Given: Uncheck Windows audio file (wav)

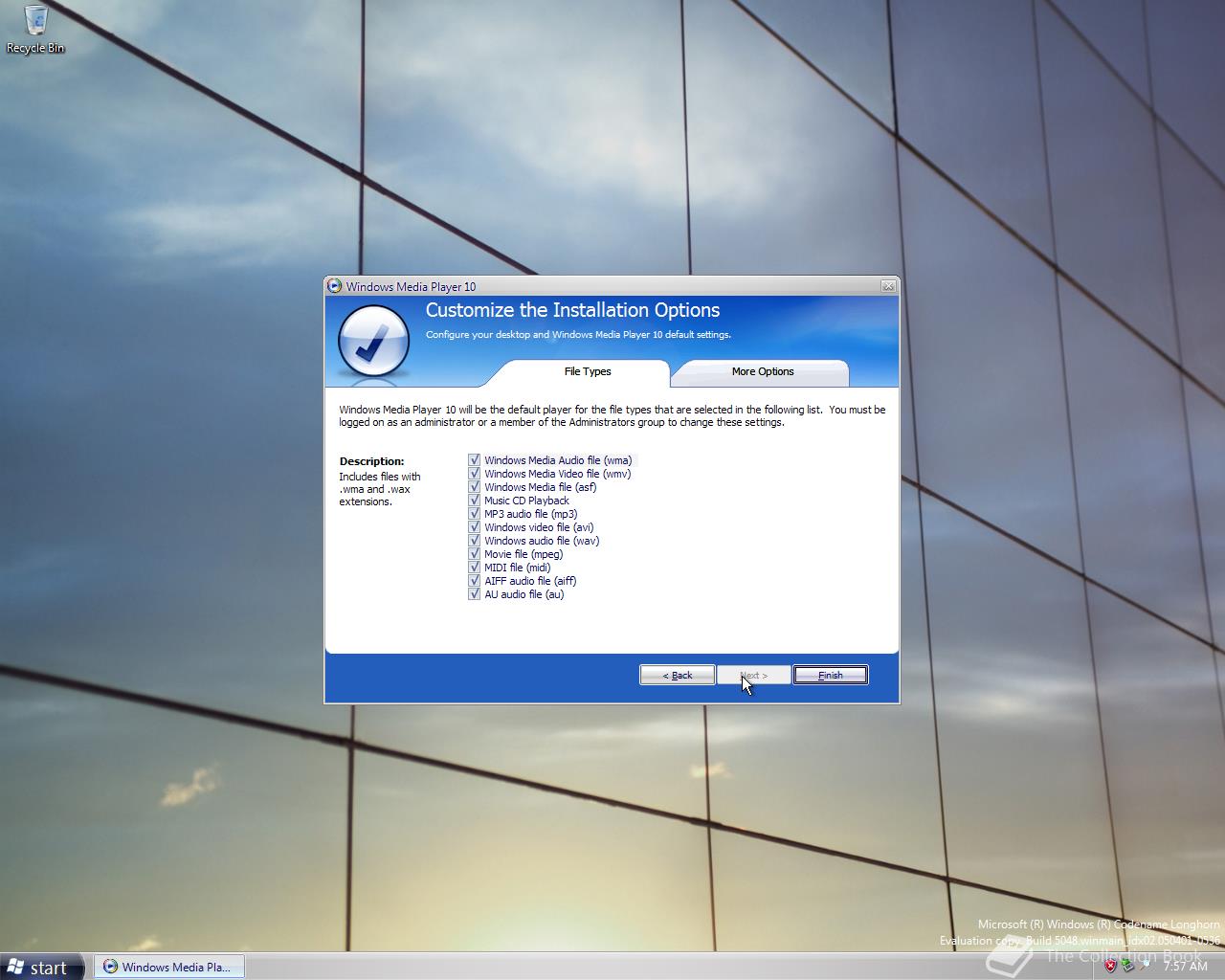Looking at the screenshot, I should (x=474, y=541).
